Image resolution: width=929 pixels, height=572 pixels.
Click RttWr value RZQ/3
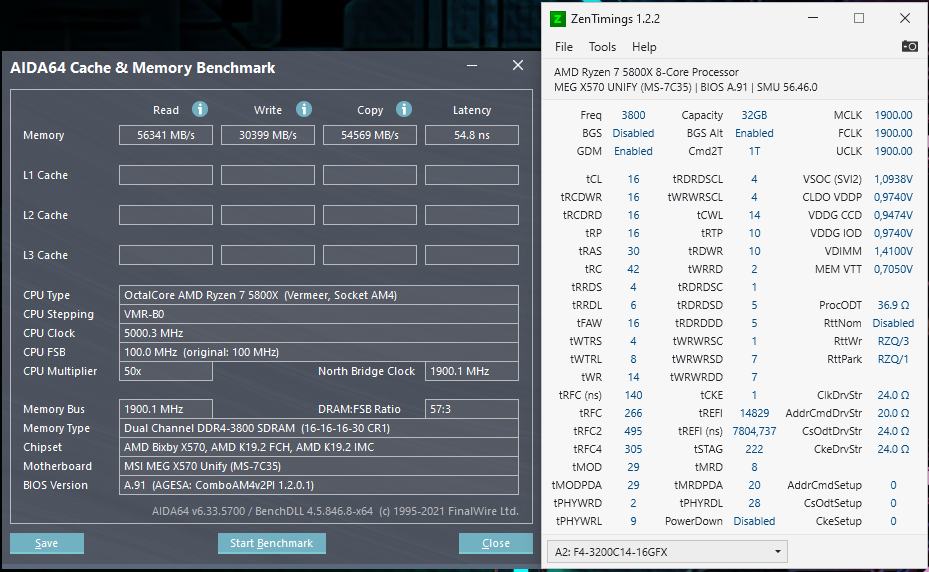pos(893,341)
